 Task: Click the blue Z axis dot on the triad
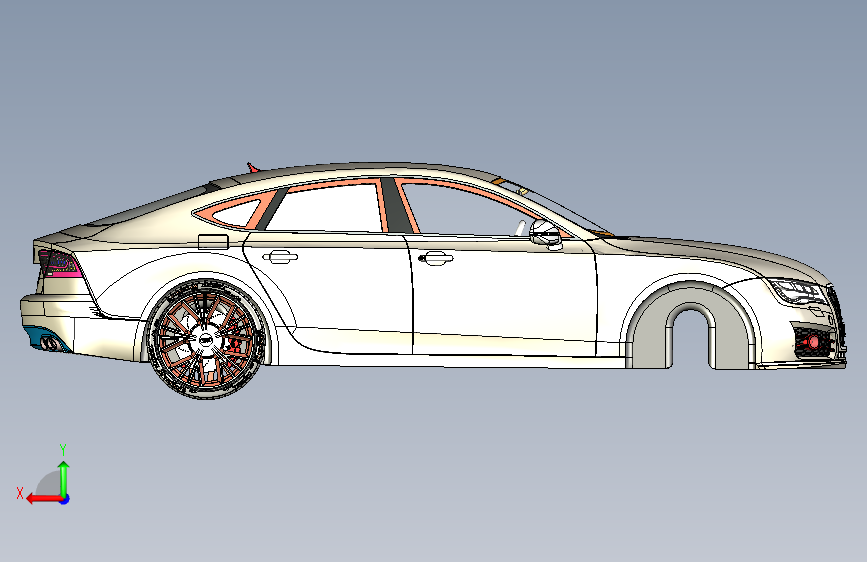pyautogui.click(x=65, y=499)
